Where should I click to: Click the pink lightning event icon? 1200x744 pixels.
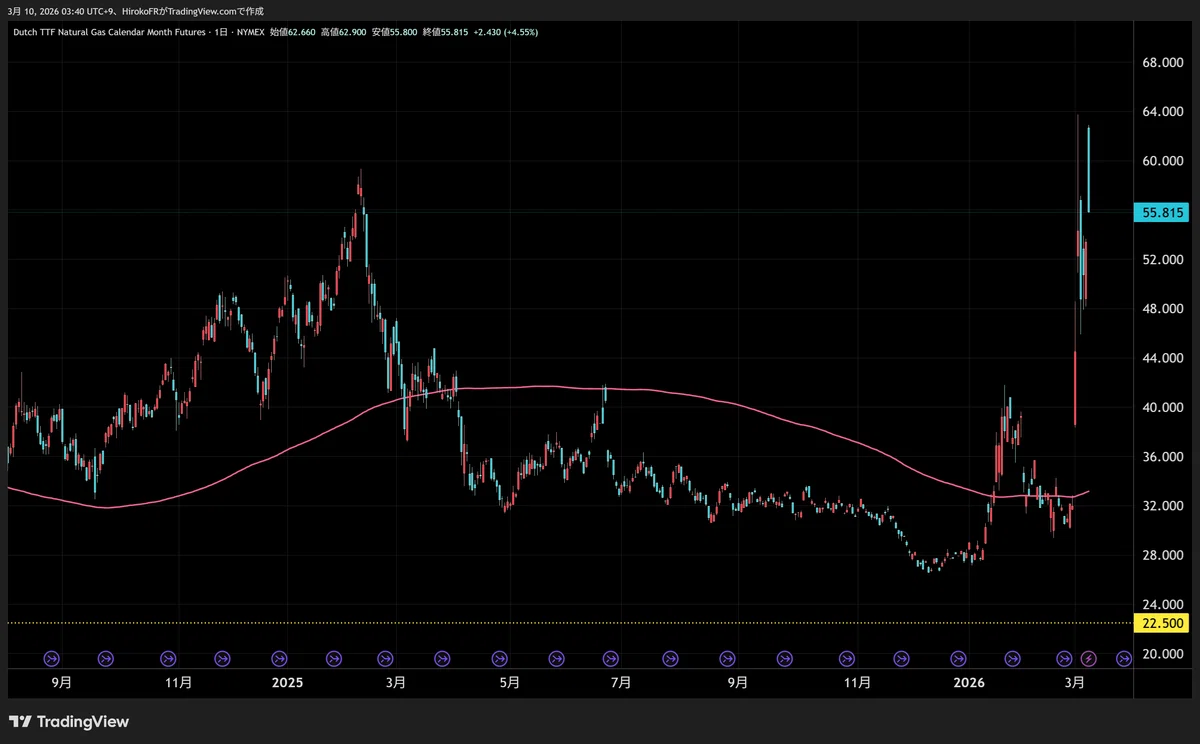click(x=1090, y=658)
